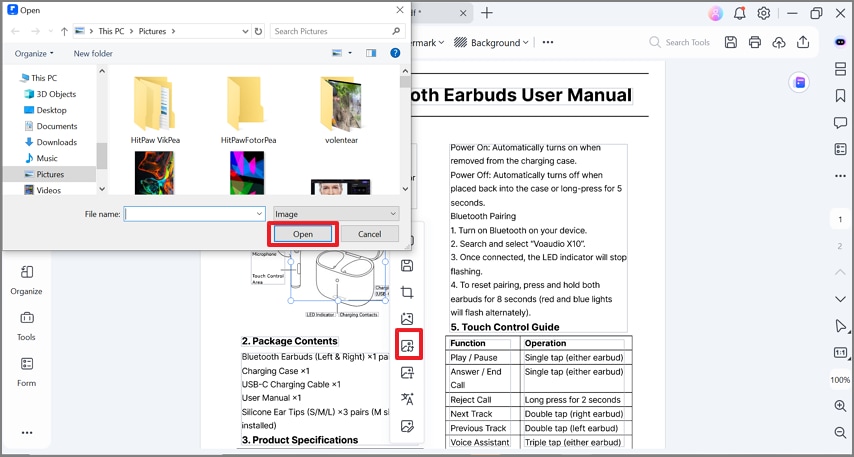Add a new tab with plus button
Viewport: 854px width, 457px height.
pos(487,13)
